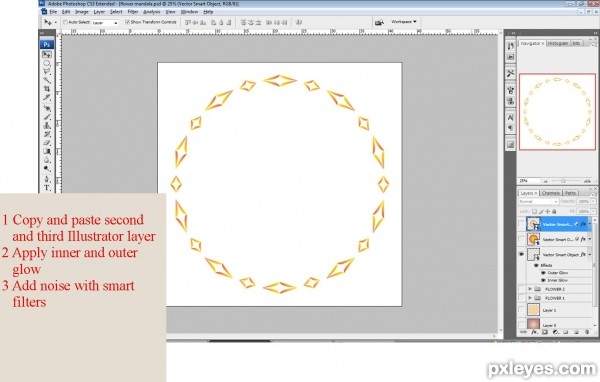Viewport: 600px width, 382px height.
Task: Click the navigator zoom slider
Action: 564,181
